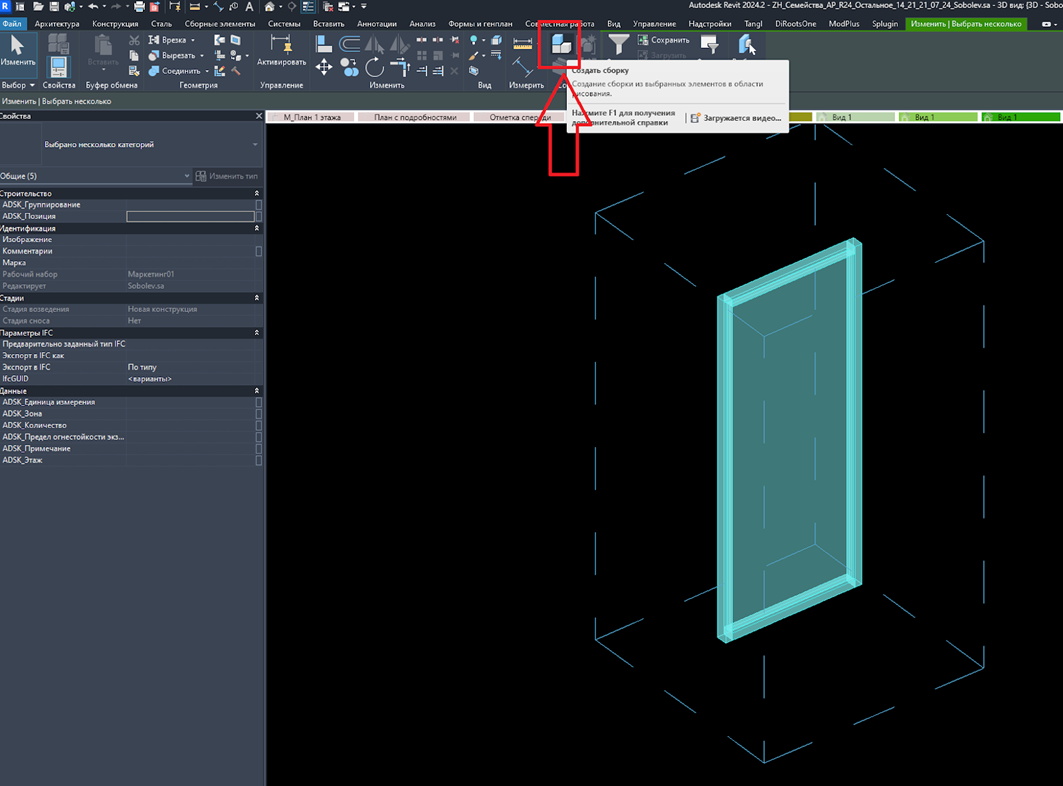Switch to the Системы ribbon tab

pos(284,24)
